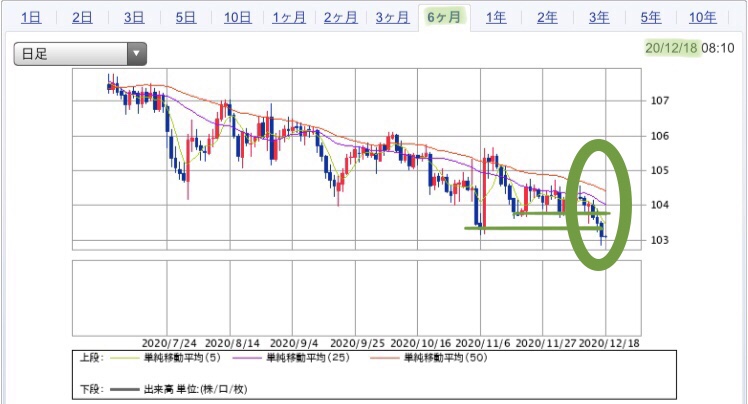Click the 単純移動平均(25) purple legend line
Viewport: 748px width, 404px height.
(247, 358)
